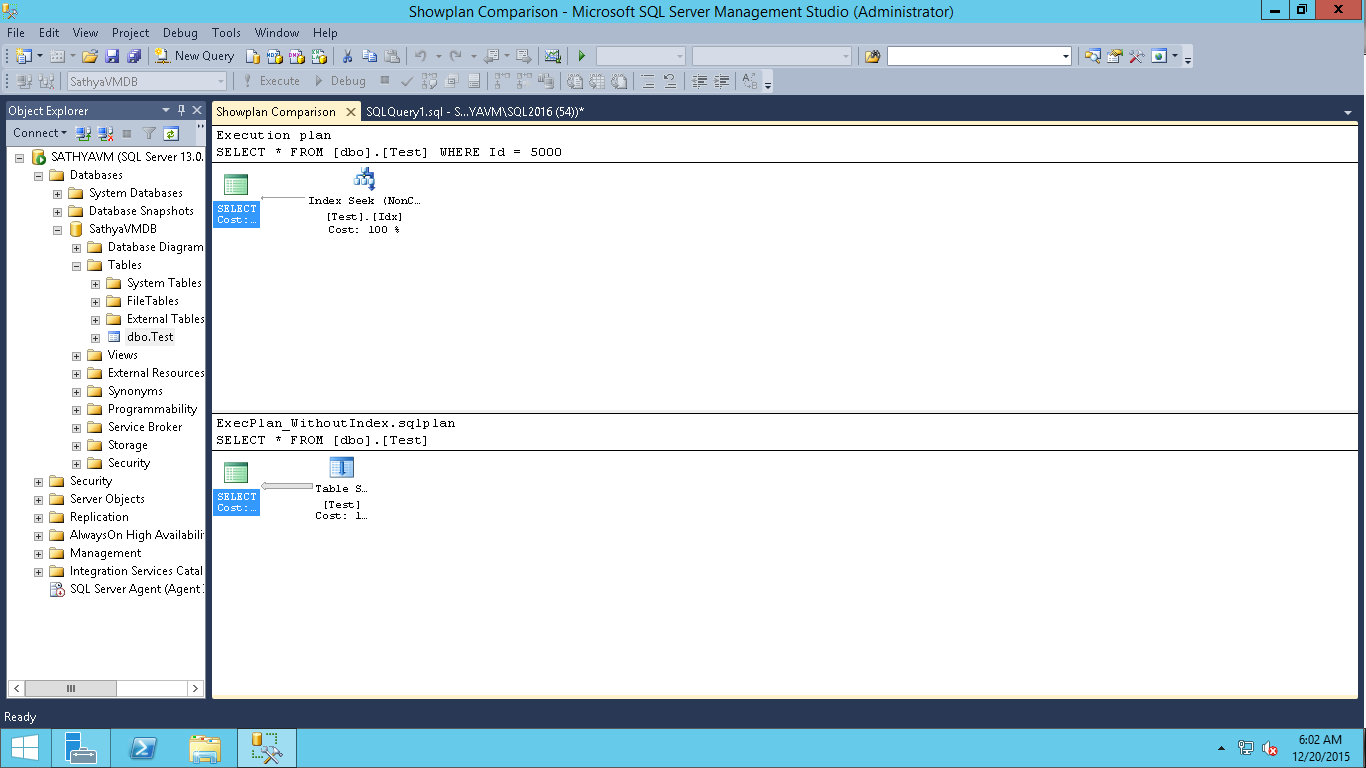Click the Server Manager taskbar icon
Viewport: 1366px width, 768px height.
[81, 748]
